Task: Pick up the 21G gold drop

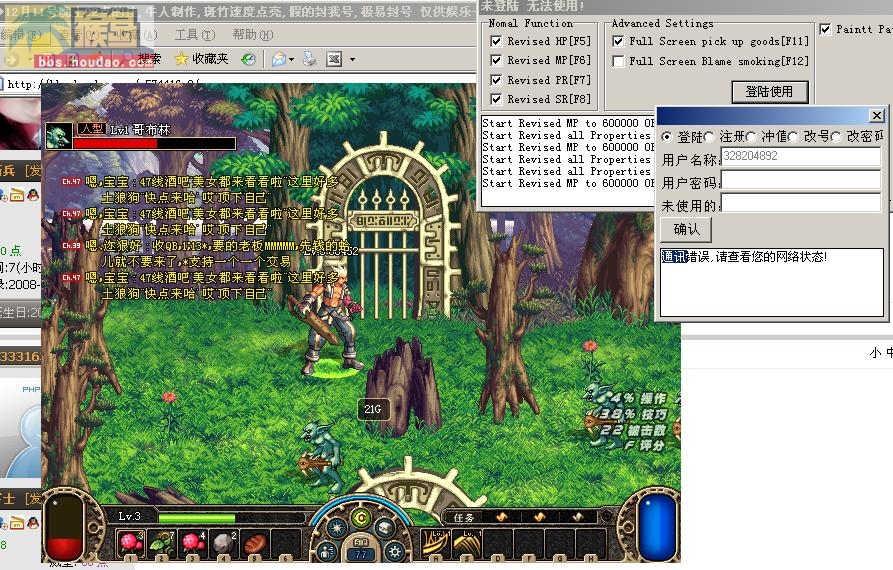Action: pos(373,409)
